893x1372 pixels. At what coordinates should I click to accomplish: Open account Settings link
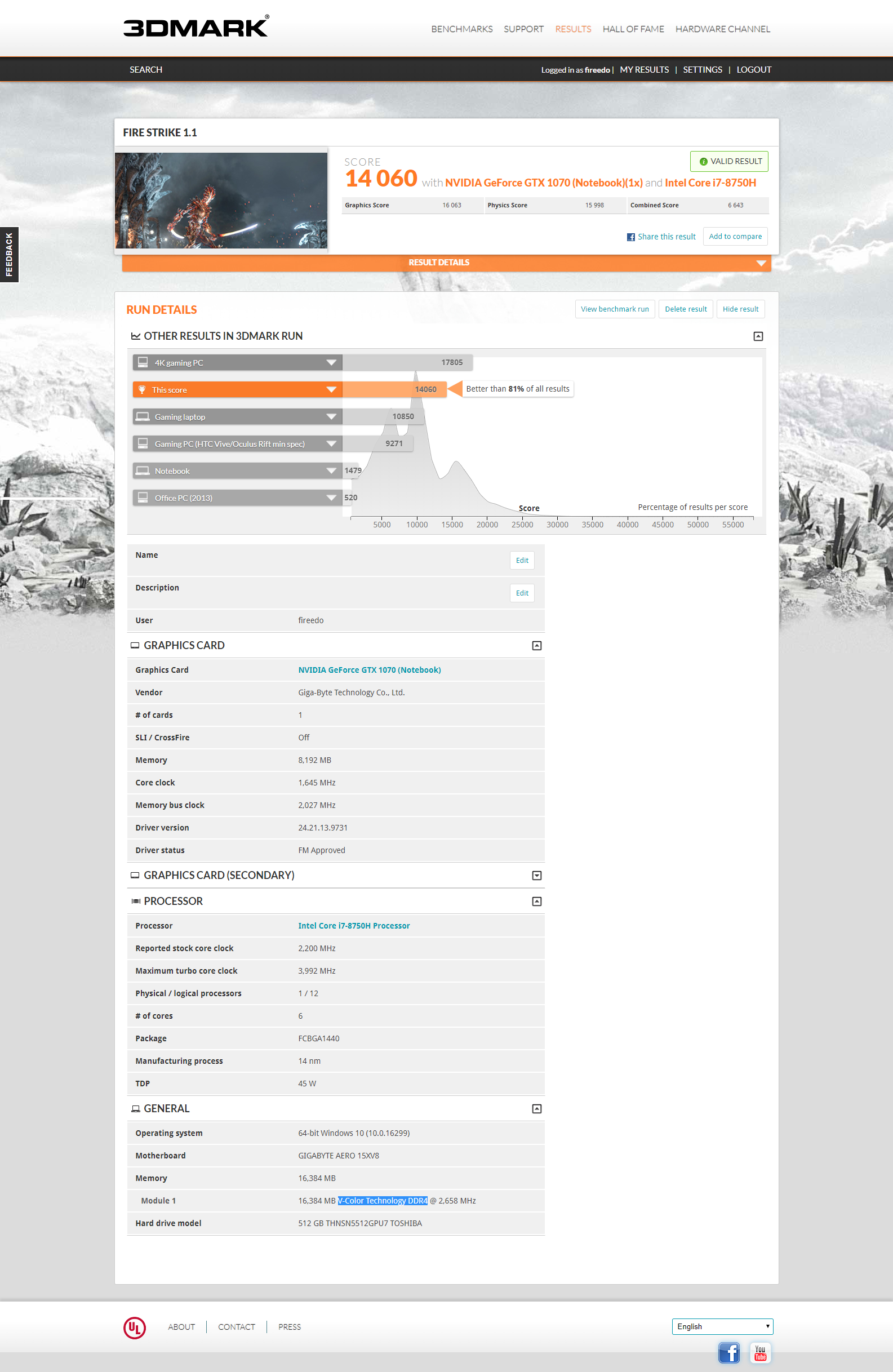(702, 70)
